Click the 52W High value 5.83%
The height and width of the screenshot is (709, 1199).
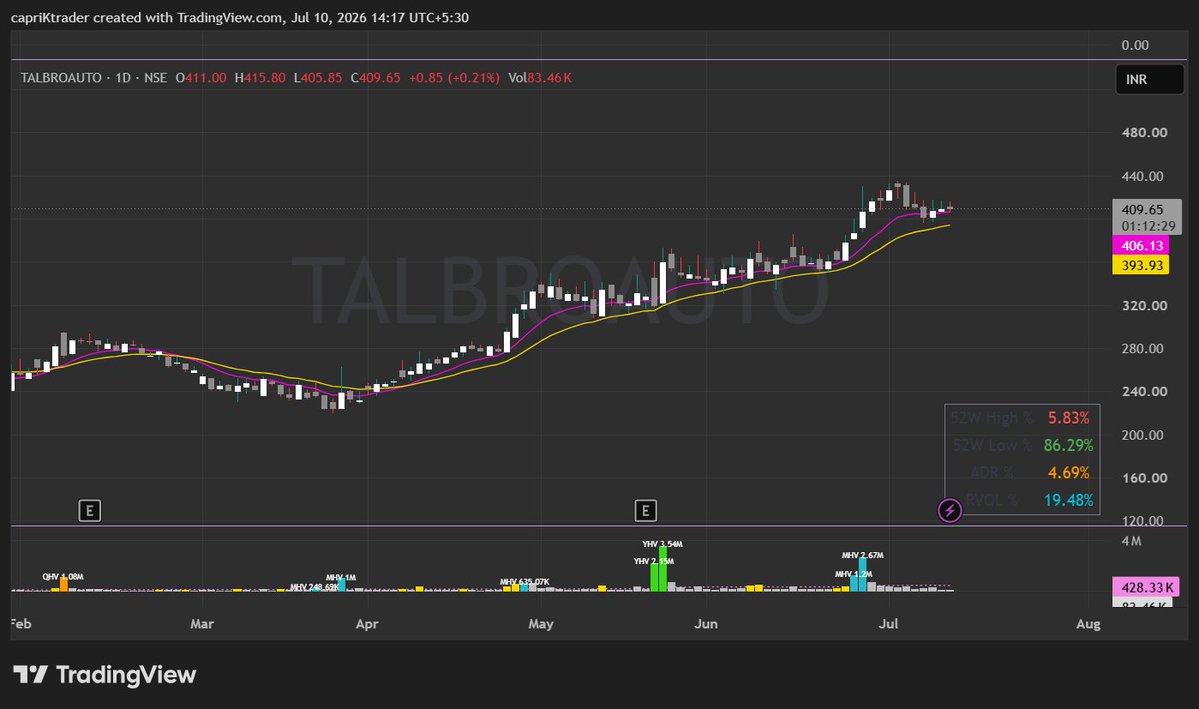click(x=1068, y=418)
